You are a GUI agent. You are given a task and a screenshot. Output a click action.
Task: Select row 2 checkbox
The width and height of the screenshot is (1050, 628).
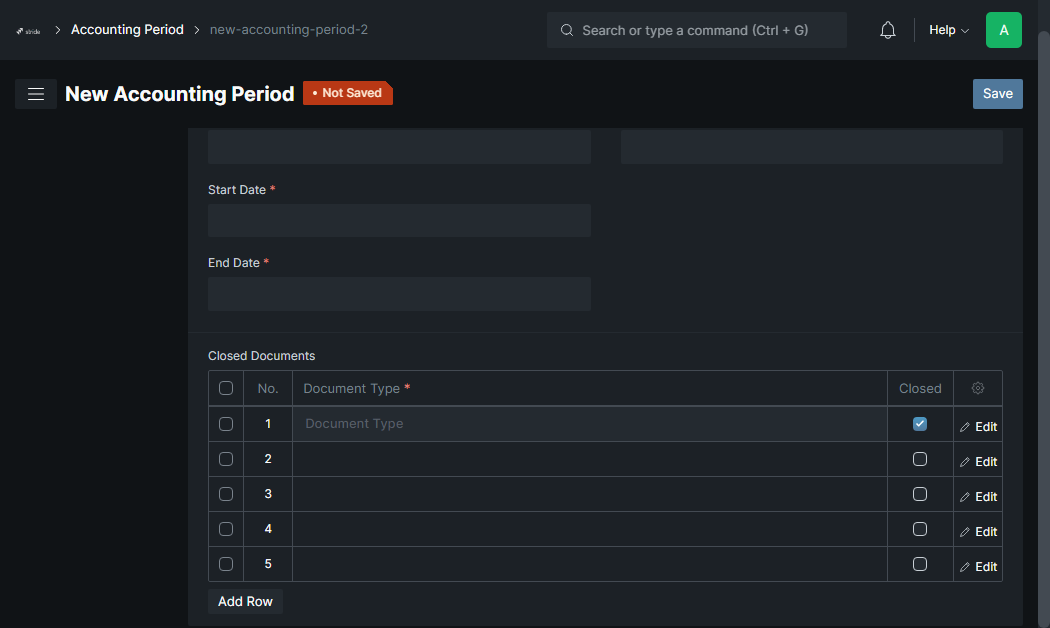[x=226, y=459]
